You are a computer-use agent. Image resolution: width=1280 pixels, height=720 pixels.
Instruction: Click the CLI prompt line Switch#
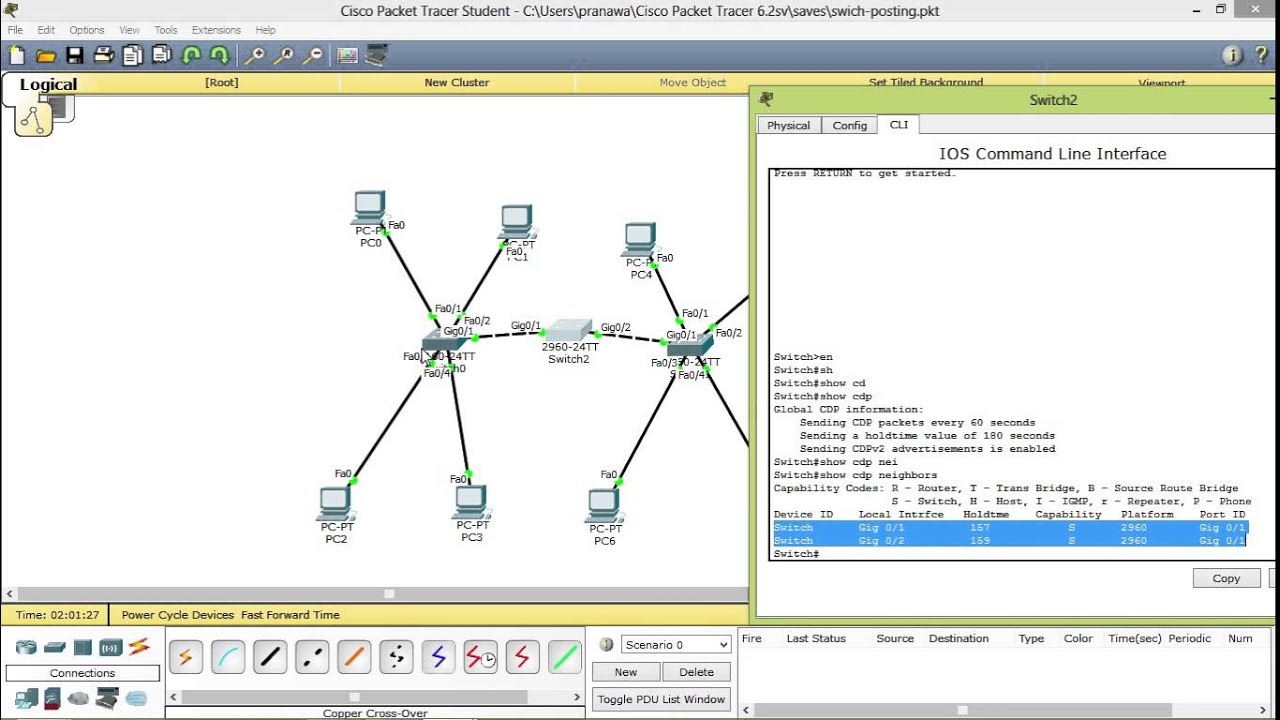pyautogui.click(x=797, y=554)
